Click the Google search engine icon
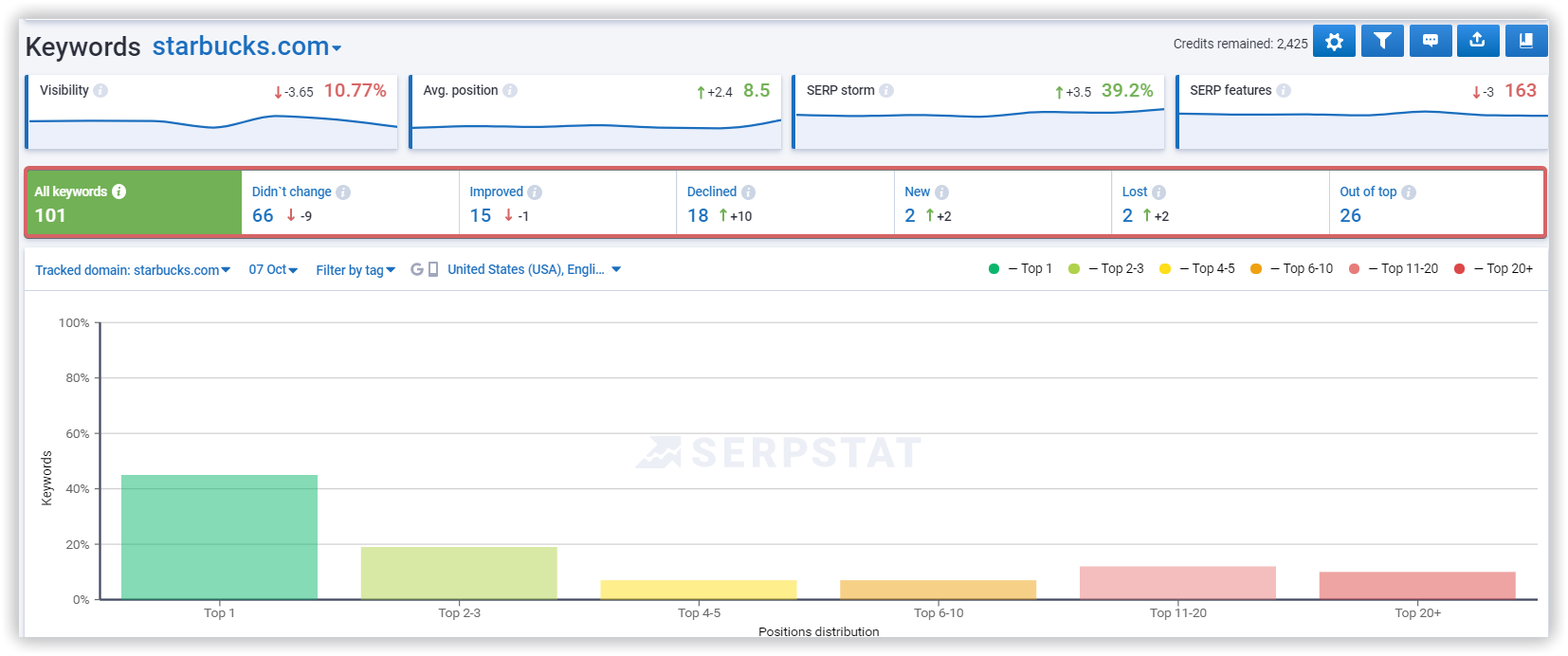Viewport: 1568px width, 656px height. point(417,270)
